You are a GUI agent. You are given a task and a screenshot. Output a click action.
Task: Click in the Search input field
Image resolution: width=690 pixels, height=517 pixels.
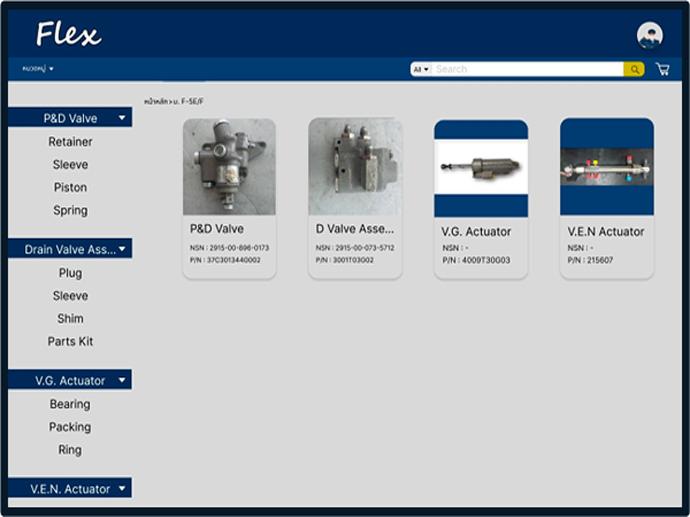point(528,69)
